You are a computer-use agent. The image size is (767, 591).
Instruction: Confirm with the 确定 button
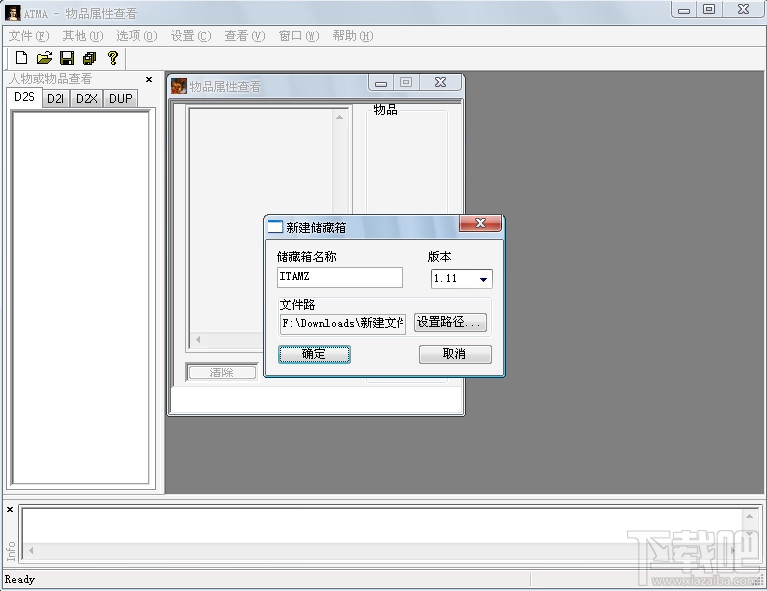pos(314,354)
